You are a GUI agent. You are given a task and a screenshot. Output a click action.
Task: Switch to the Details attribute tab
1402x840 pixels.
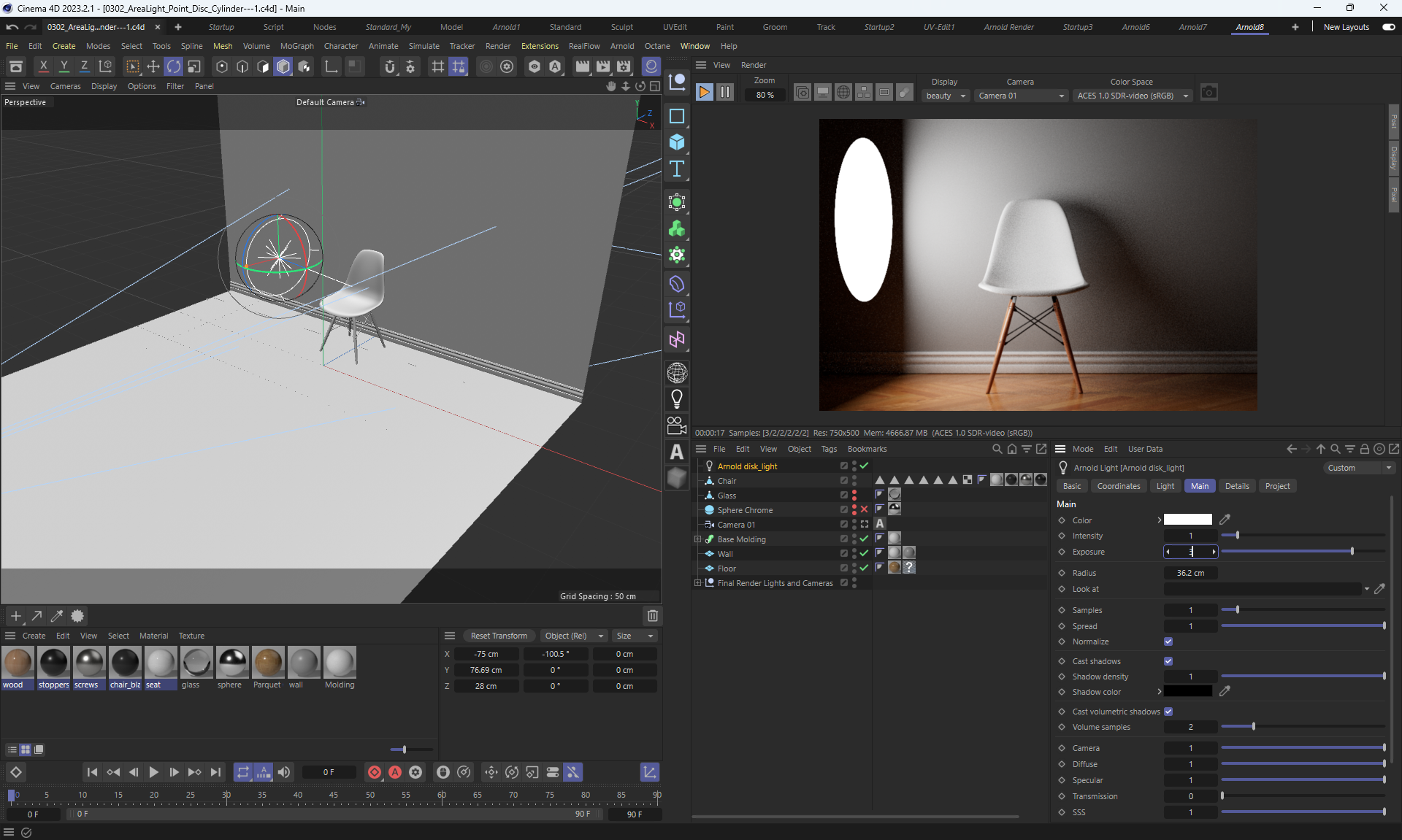(x=1236, y=486)
